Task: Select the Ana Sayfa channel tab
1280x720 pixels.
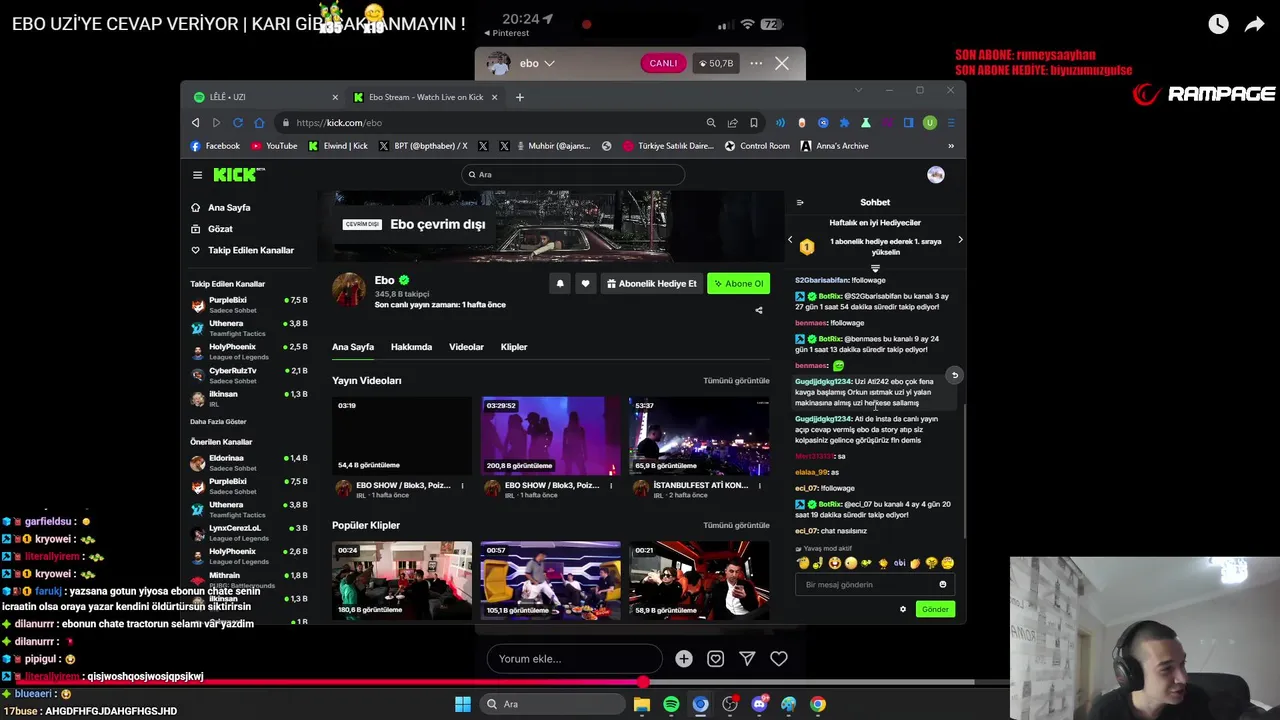Action: click(x=353, y=347)
